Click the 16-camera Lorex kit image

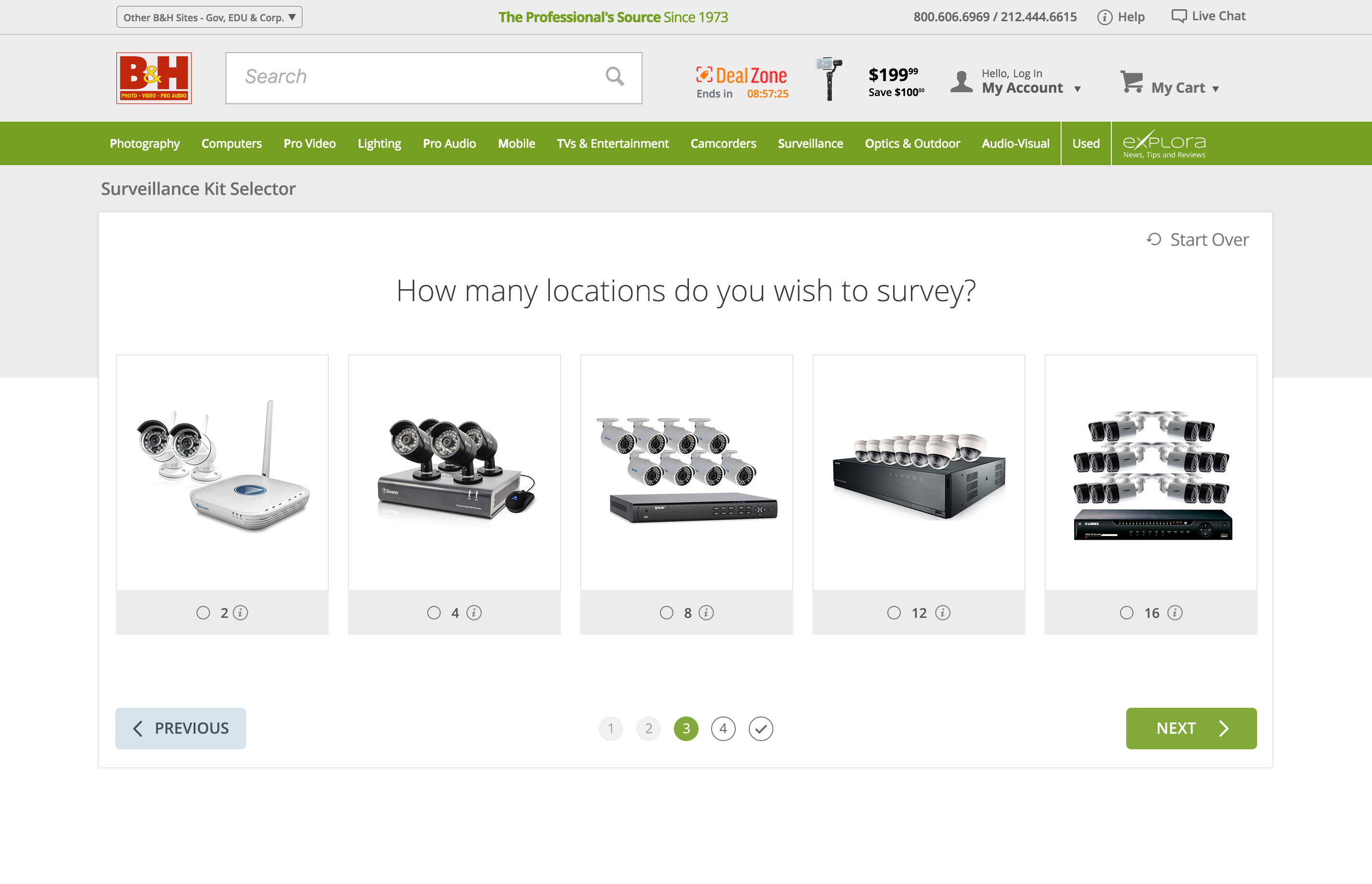tap(1152, 475)
